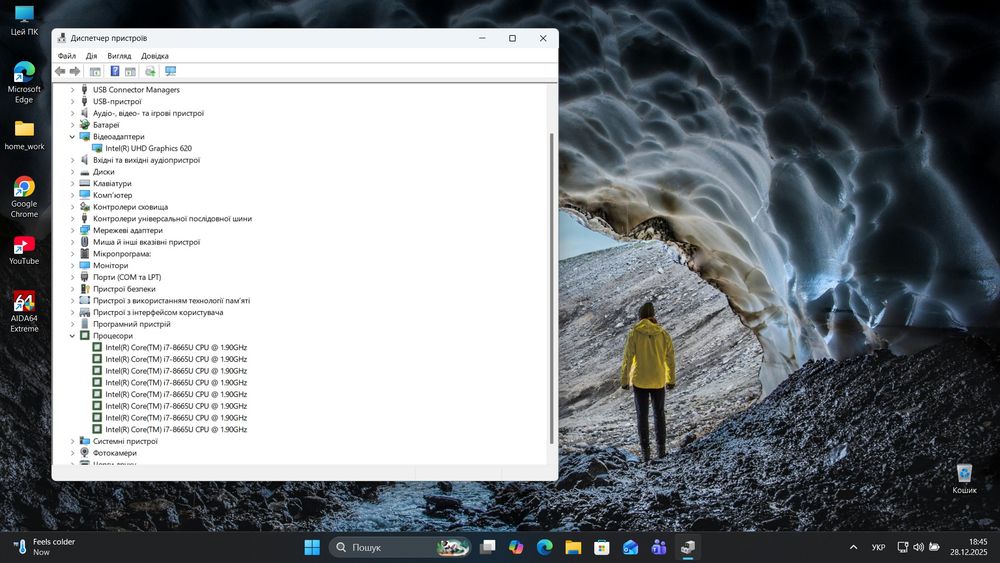
Task: Toggle the console tree toolbar icon
Action: 95,71
